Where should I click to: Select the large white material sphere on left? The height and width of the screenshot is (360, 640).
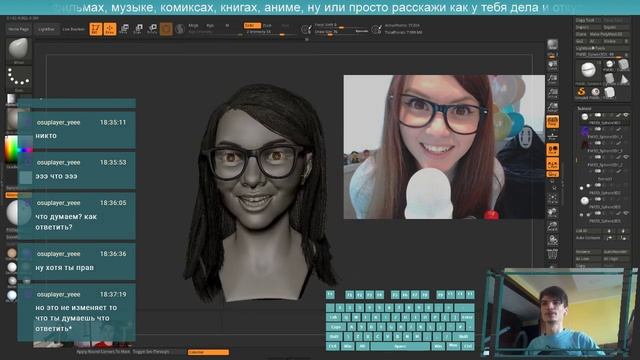click(18, 213)
